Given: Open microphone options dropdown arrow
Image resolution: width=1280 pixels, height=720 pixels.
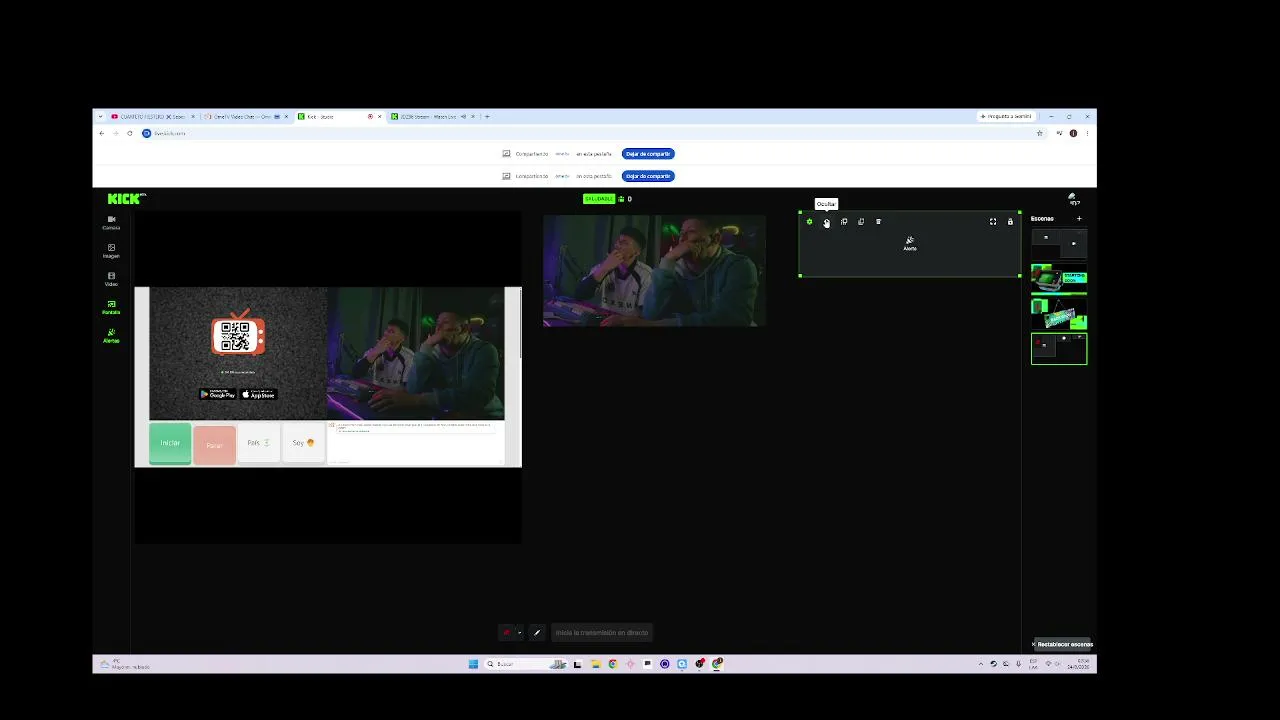Looking at the screenshot, I should (x=519, y=632).
